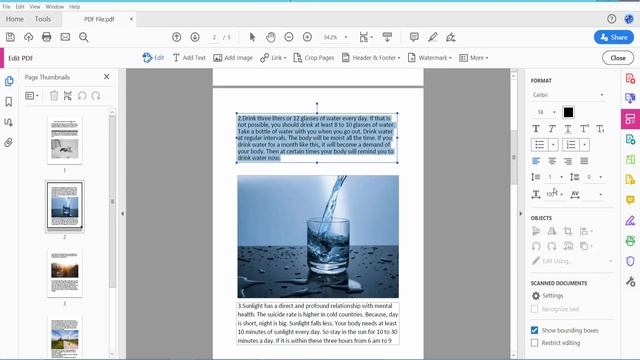This screenshot has height=360, width=640.
Task: Click the Save file icon
Action: click(x=10, y=37)
